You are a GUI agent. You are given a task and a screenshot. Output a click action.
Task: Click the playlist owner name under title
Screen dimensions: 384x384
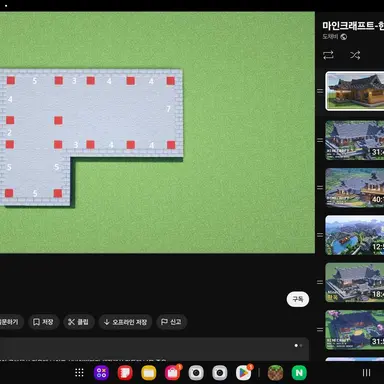tap(330, 37)
